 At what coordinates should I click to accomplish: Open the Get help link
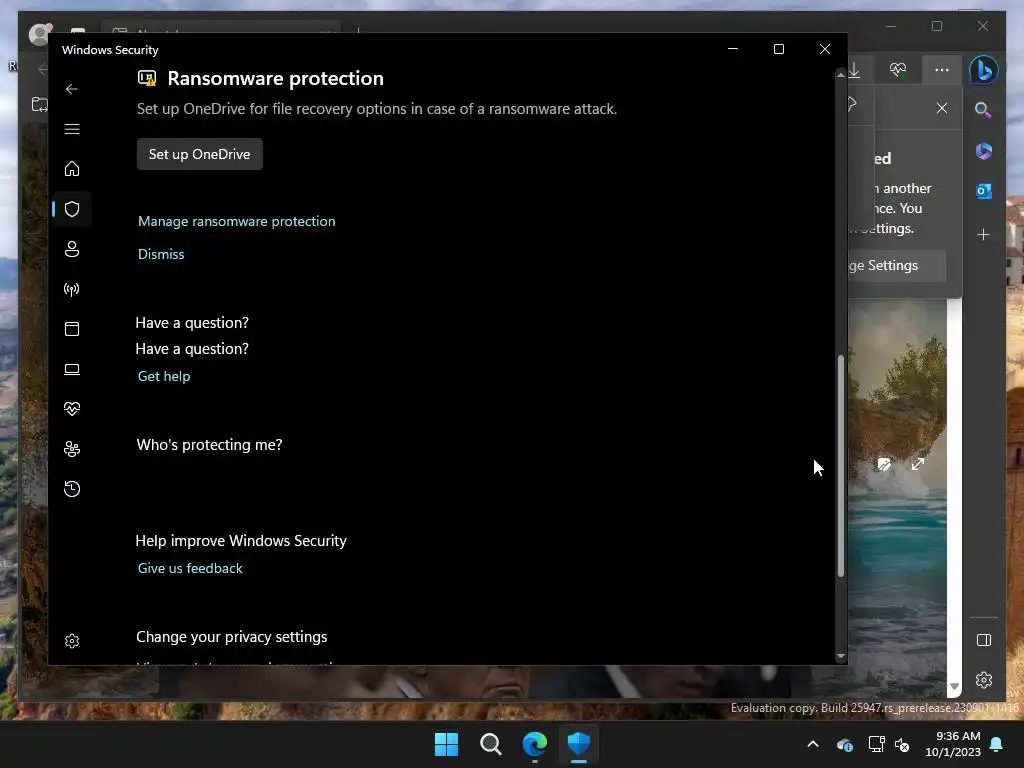(164, 376)
